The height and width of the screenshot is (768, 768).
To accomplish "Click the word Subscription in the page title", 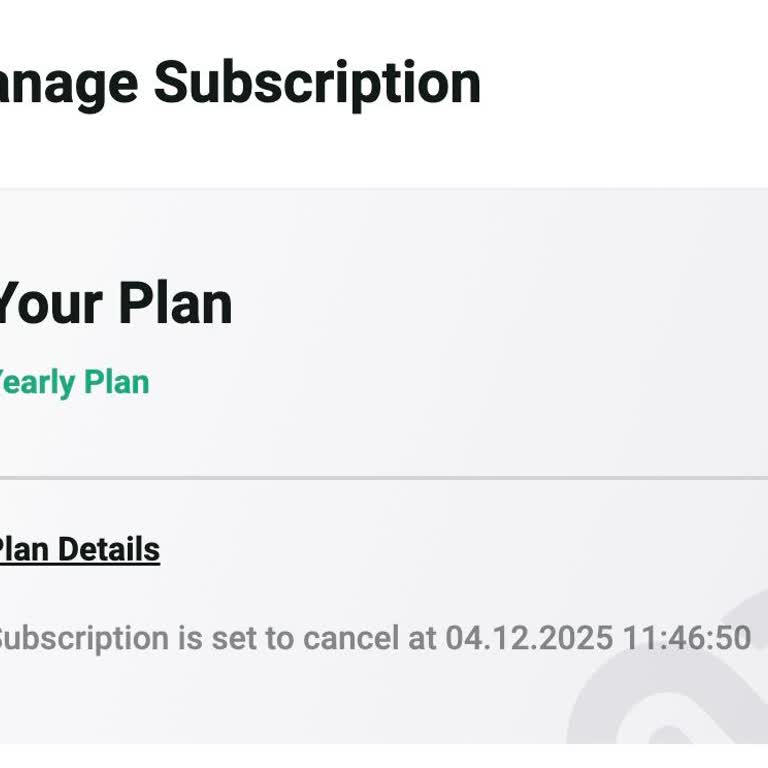I will 317,82.
